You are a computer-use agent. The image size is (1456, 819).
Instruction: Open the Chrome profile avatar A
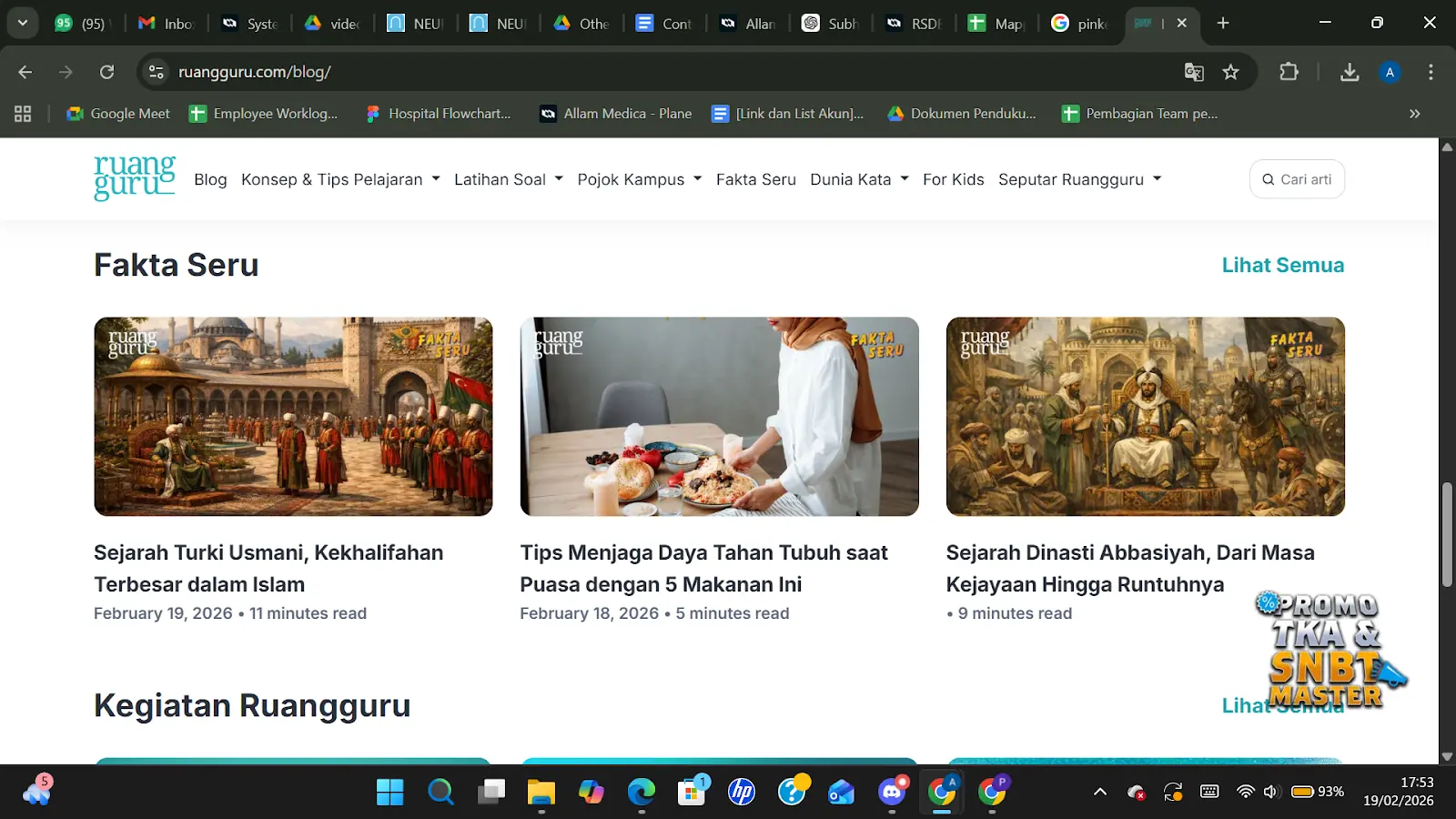pyautogui.click(x=1390, y=72)
